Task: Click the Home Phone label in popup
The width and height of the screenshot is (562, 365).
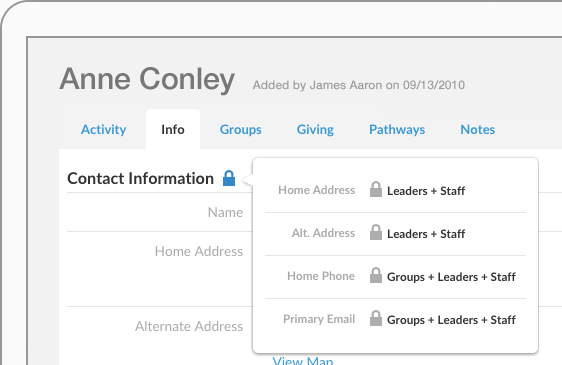Action: (x=321, y=276)
